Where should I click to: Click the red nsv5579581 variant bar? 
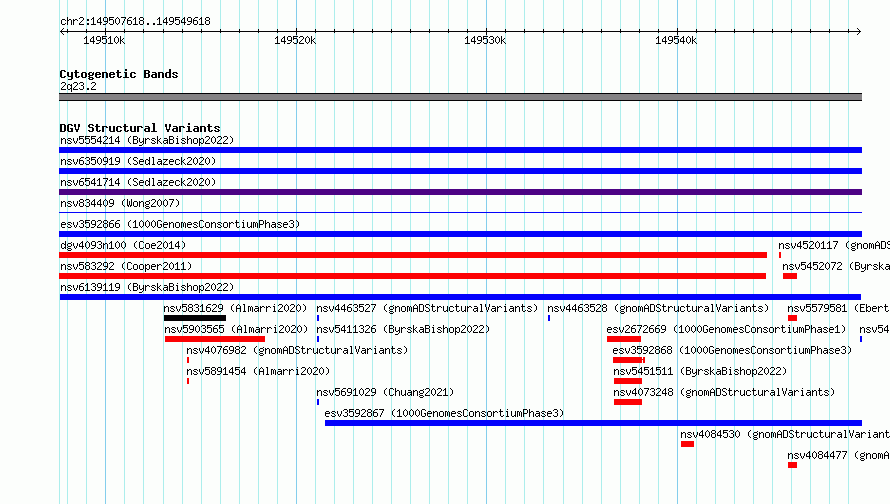click(792, 318)
